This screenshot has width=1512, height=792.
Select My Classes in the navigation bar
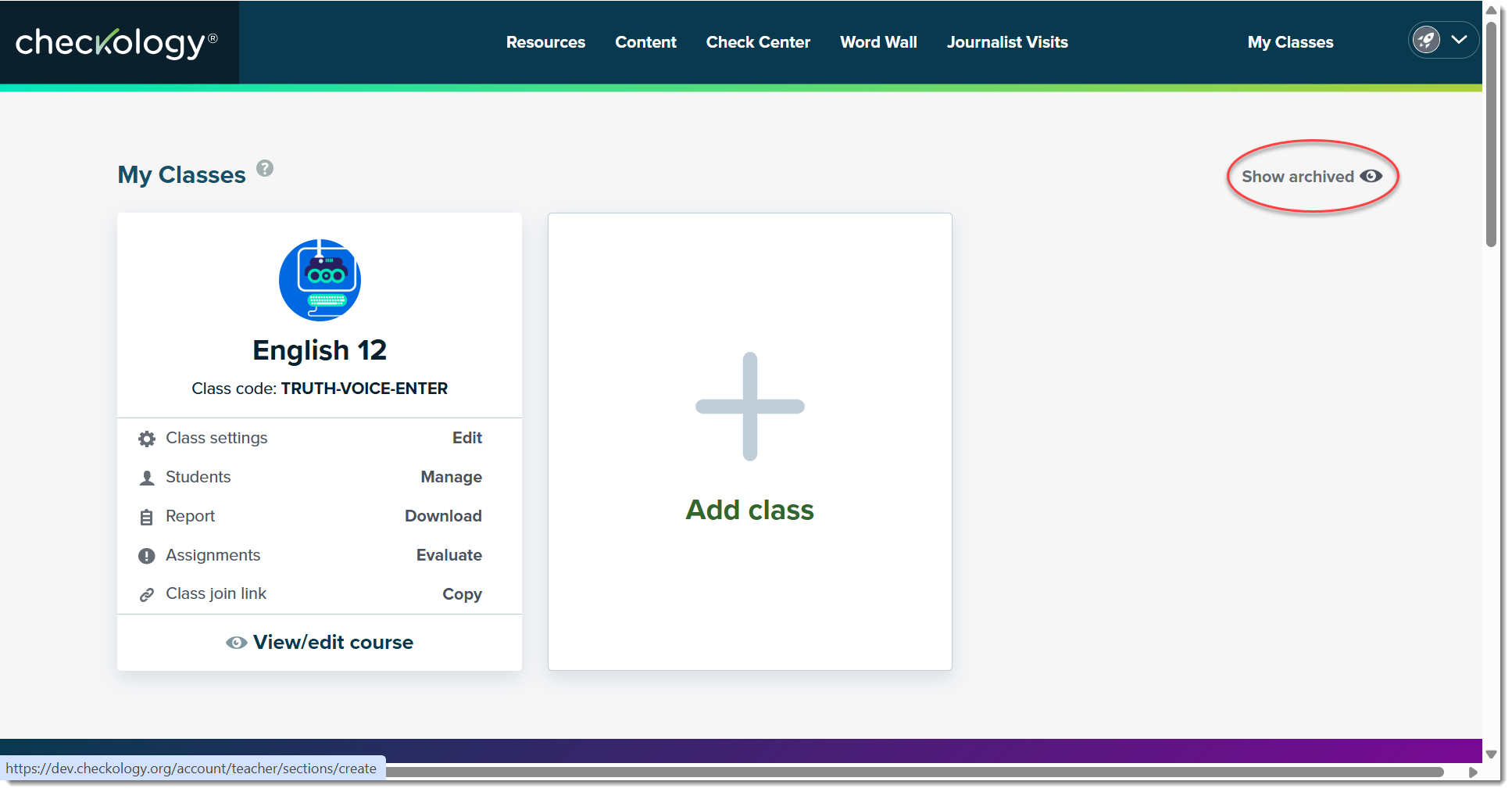1290,42
